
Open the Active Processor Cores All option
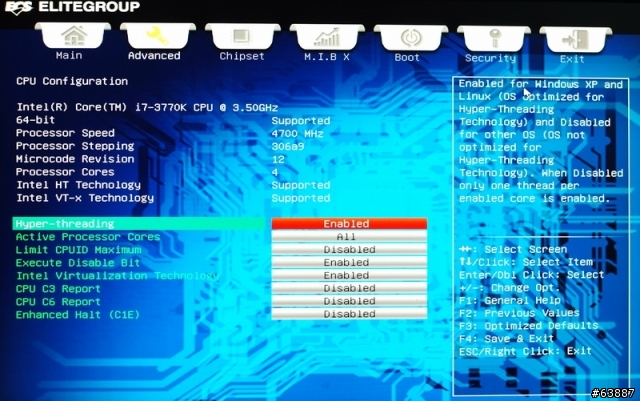point(349,236)
